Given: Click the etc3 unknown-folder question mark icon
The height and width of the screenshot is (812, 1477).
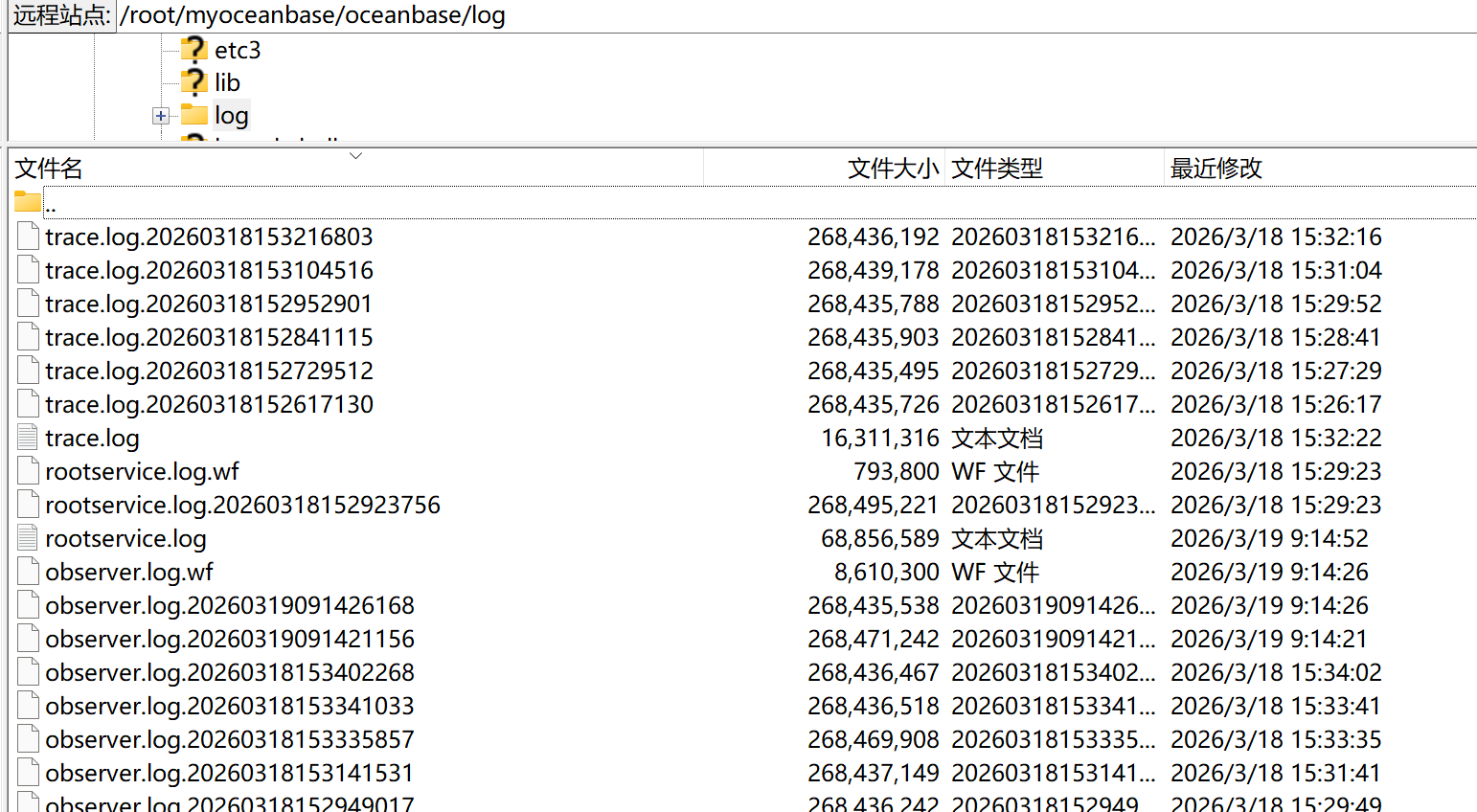Looking at the screenshot, I should click(x=194, y=50).
